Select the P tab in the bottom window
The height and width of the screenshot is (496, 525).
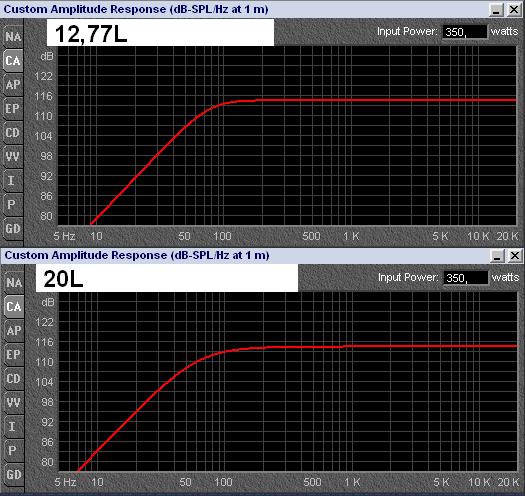14,450
